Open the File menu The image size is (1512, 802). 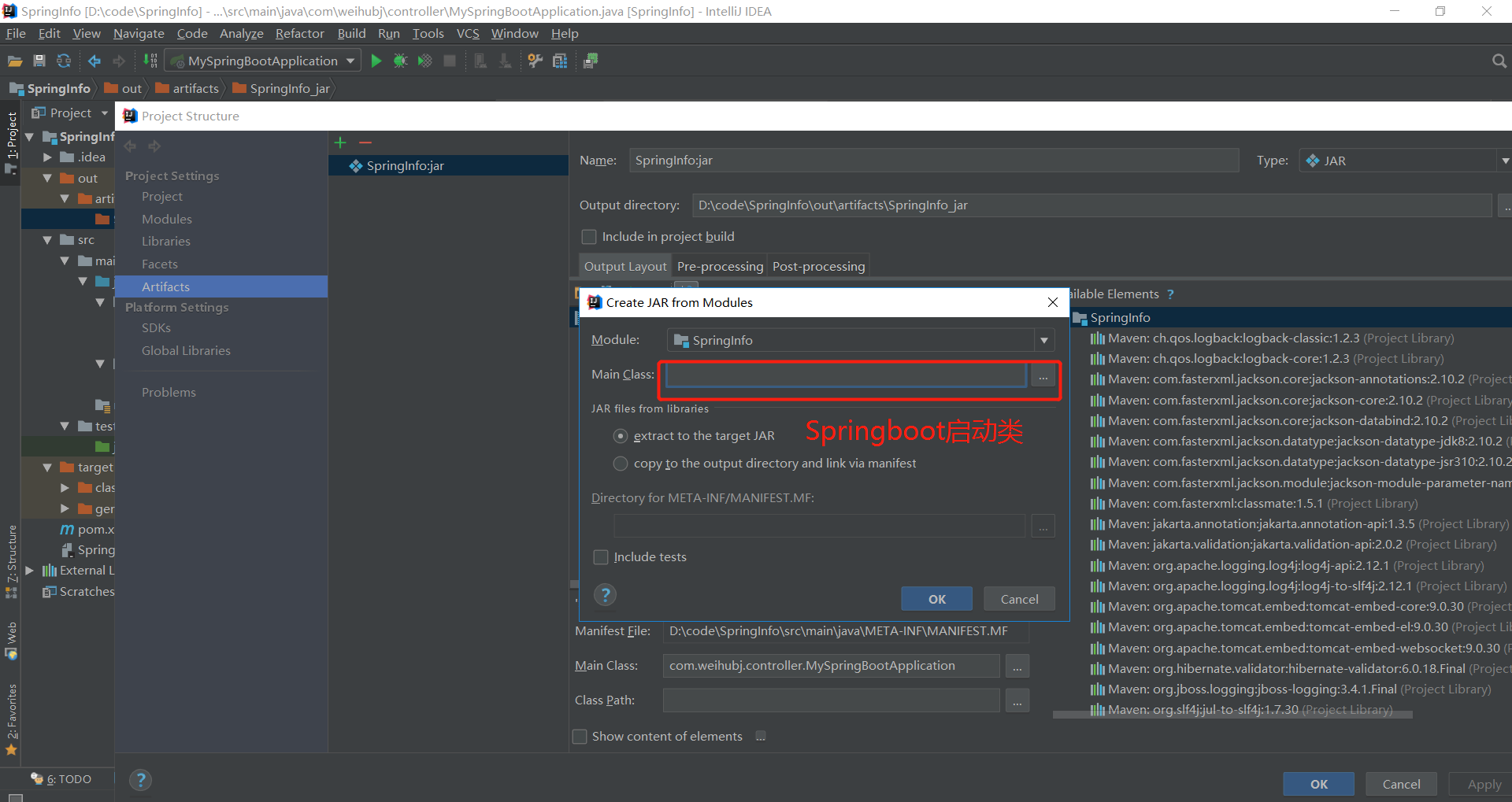pyautogui.click(x=16, y=34)
